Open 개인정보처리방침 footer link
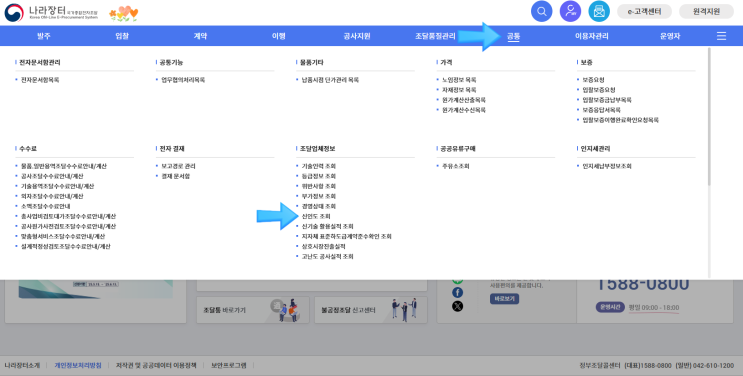The width and height of the screenshot is (743, 376). (78, 366)
